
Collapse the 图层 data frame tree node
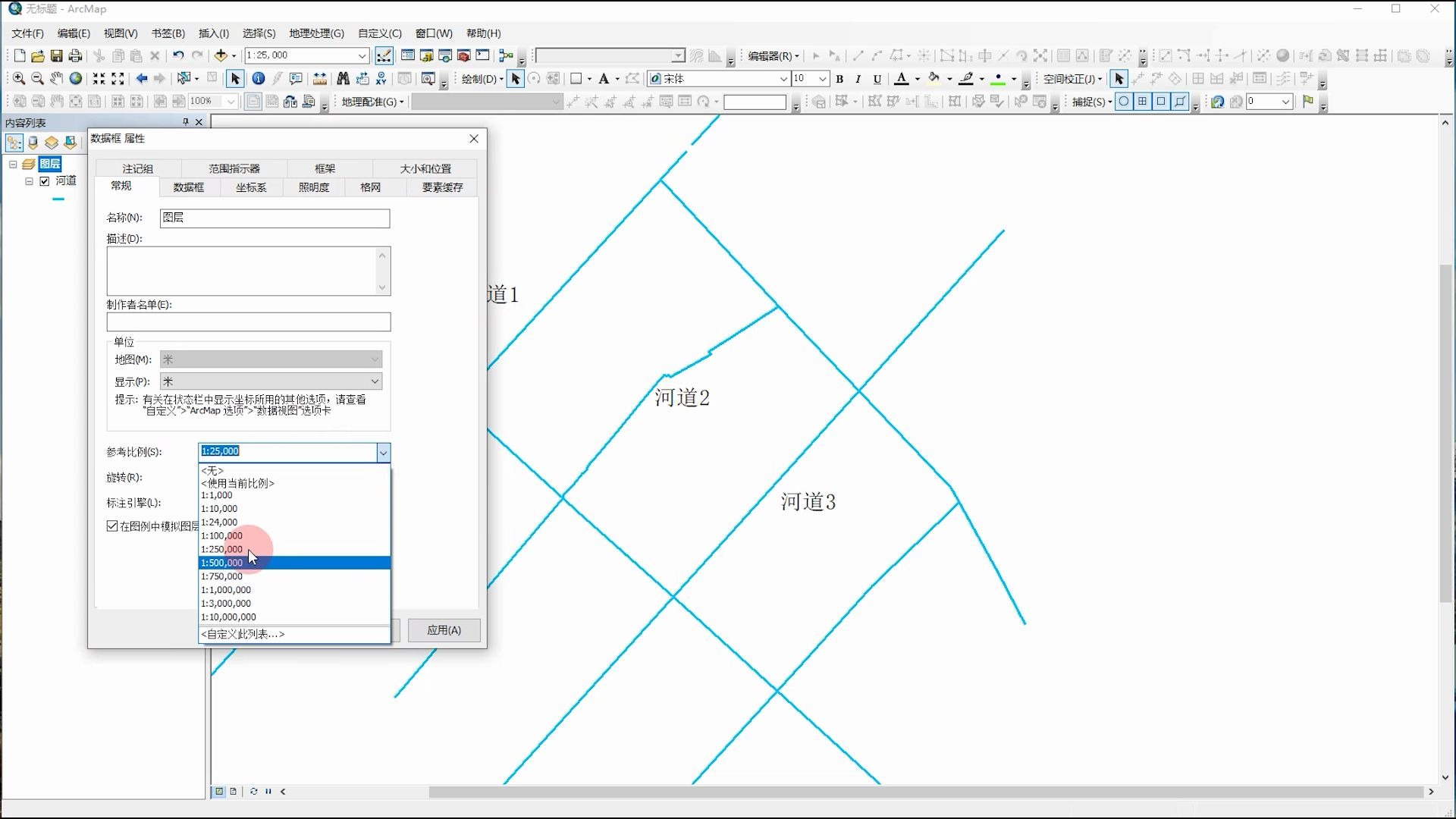13,164
